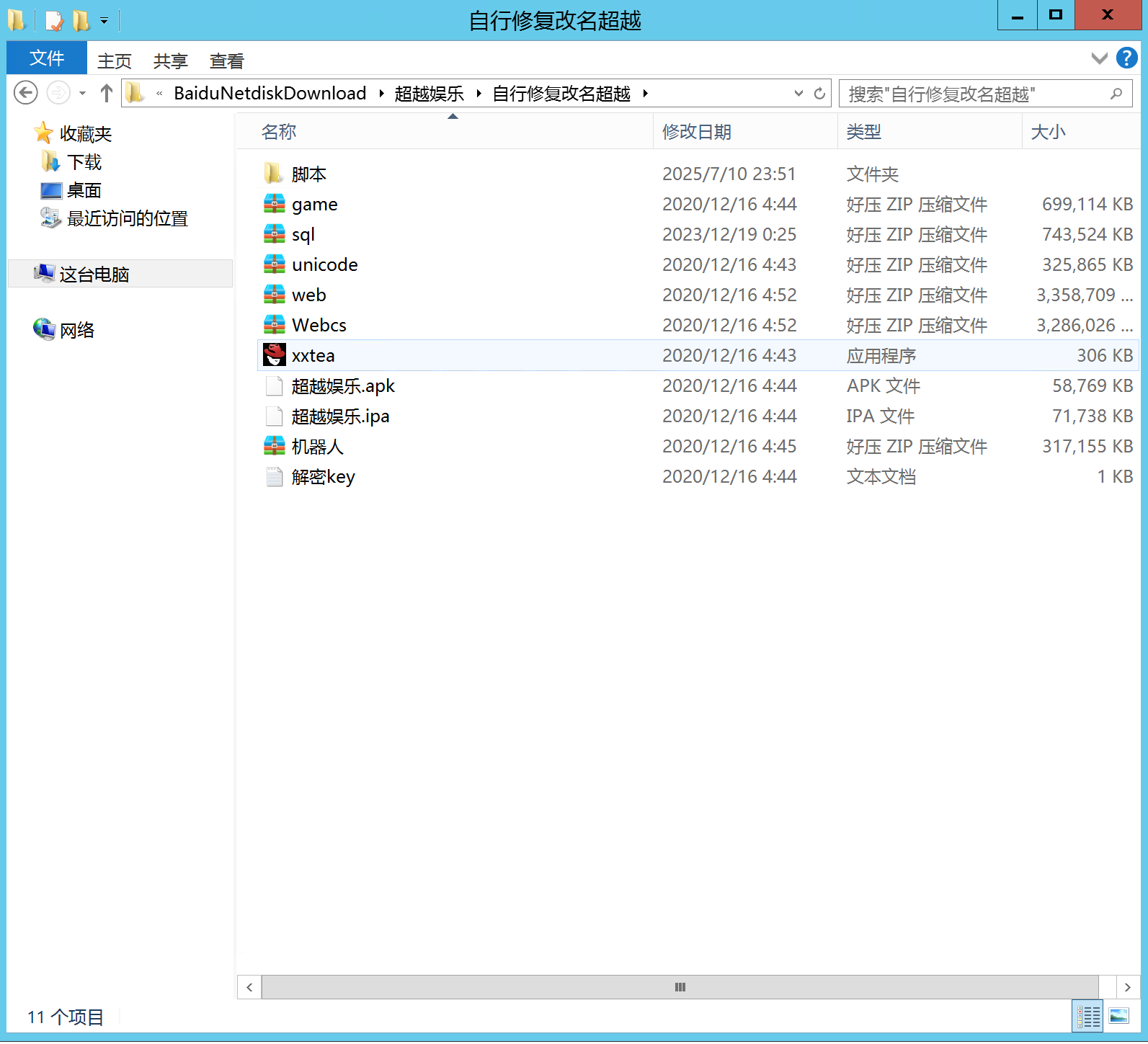Open the address bar history dropdown
The image size is (1148, 1044).
pos(798,94)
